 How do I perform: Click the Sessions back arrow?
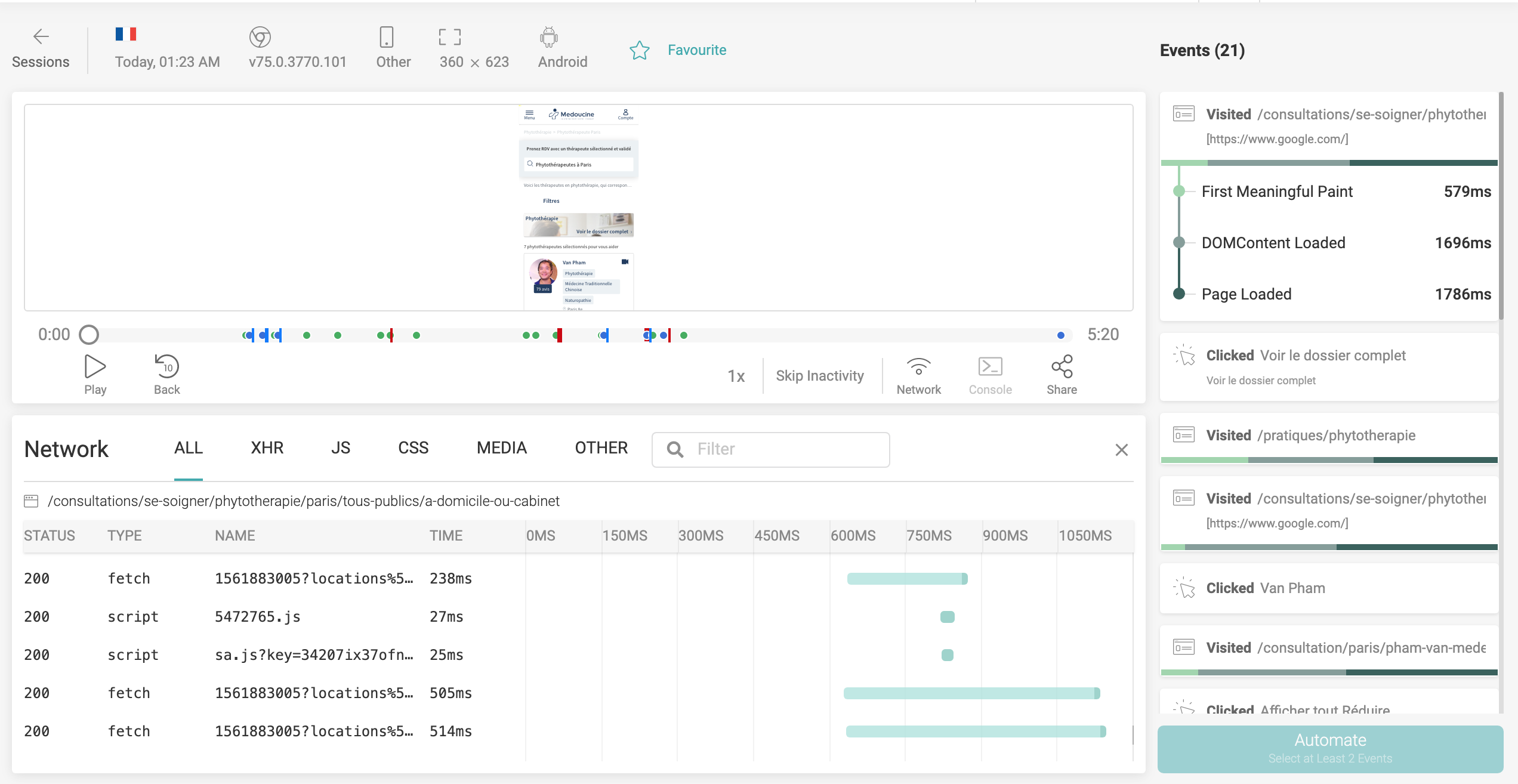pyautogui.click(x=41, y=36)
